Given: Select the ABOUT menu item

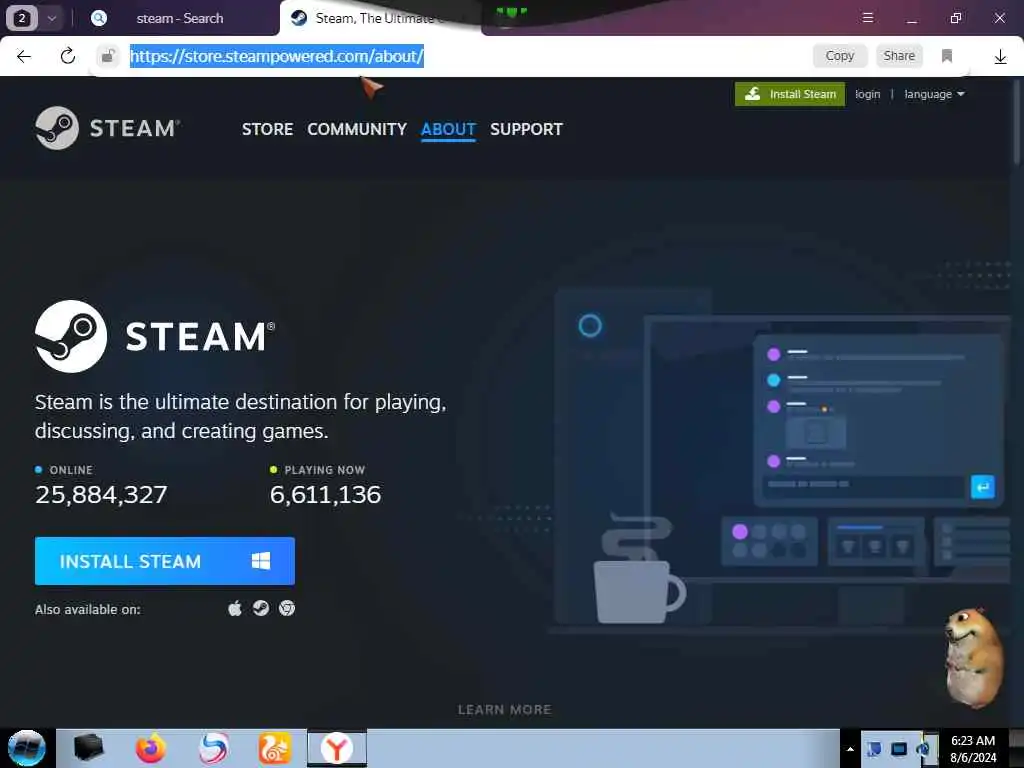Looking at the screenshot, I should coord(448,129).
